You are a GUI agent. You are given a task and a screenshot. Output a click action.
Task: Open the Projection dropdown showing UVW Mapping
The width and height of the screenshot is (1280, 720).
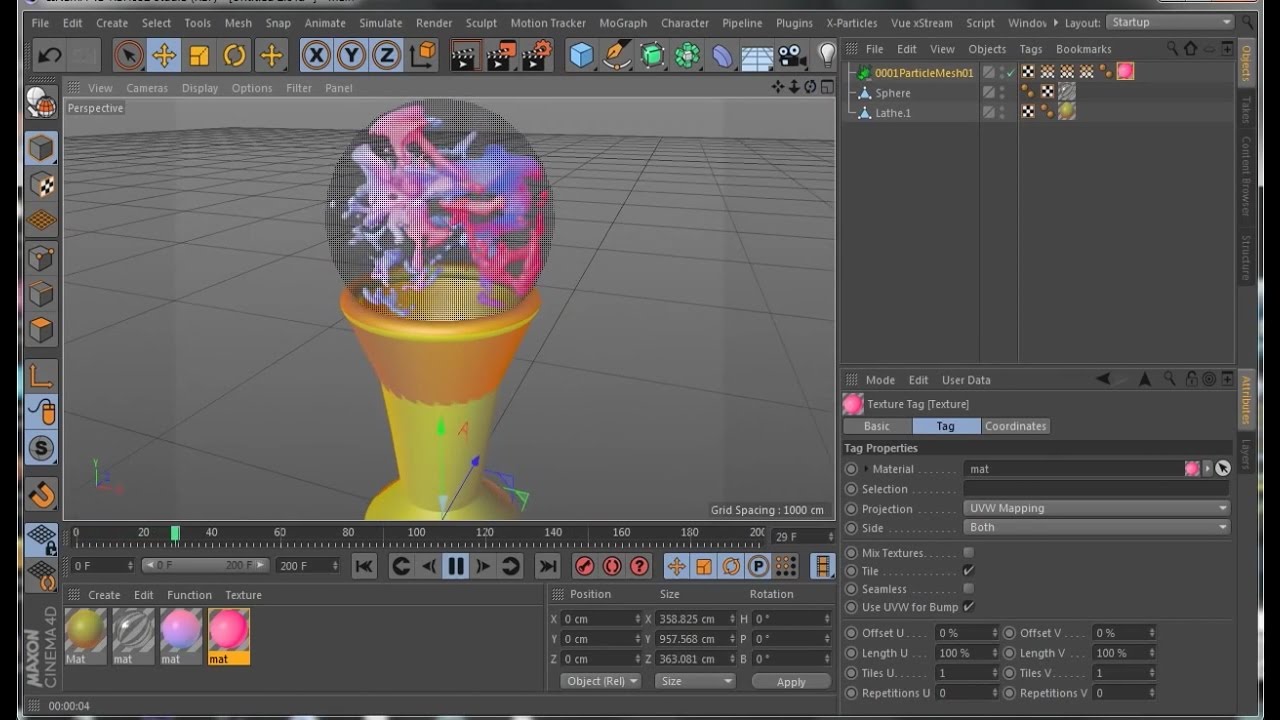pyautogui.click(x=1095, y=508)
